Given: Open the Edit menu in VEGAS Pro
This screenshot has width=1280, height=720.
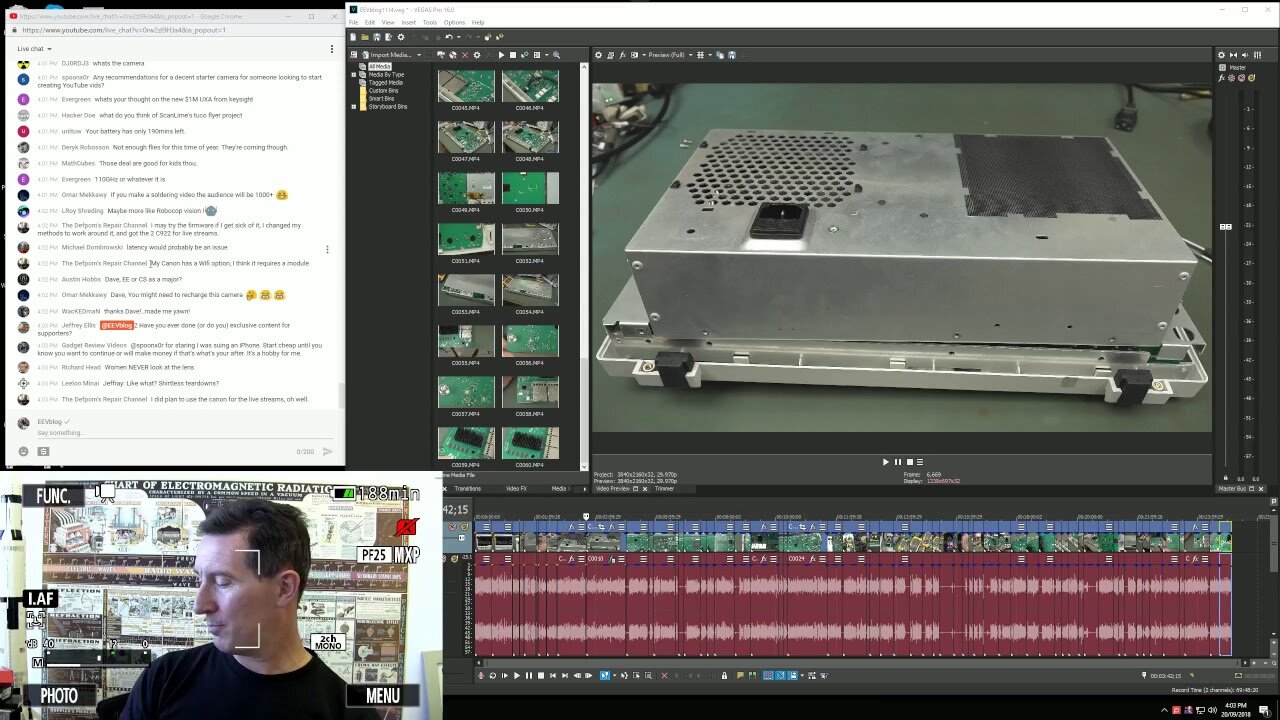Looking at the screenshot, I should [369, 22].
